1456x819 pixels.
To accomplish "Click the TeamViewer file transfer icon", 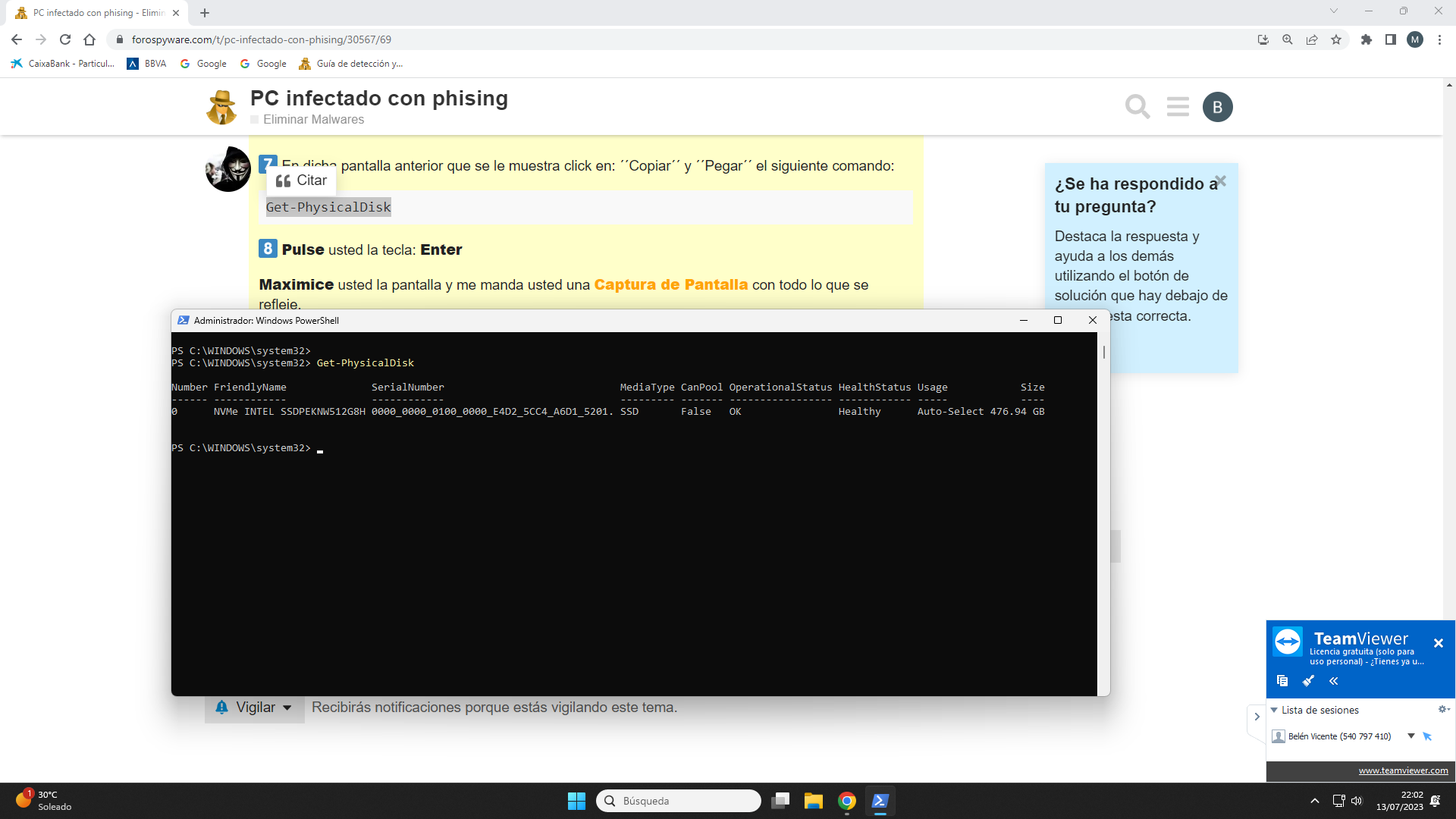I will (1282, 681).
